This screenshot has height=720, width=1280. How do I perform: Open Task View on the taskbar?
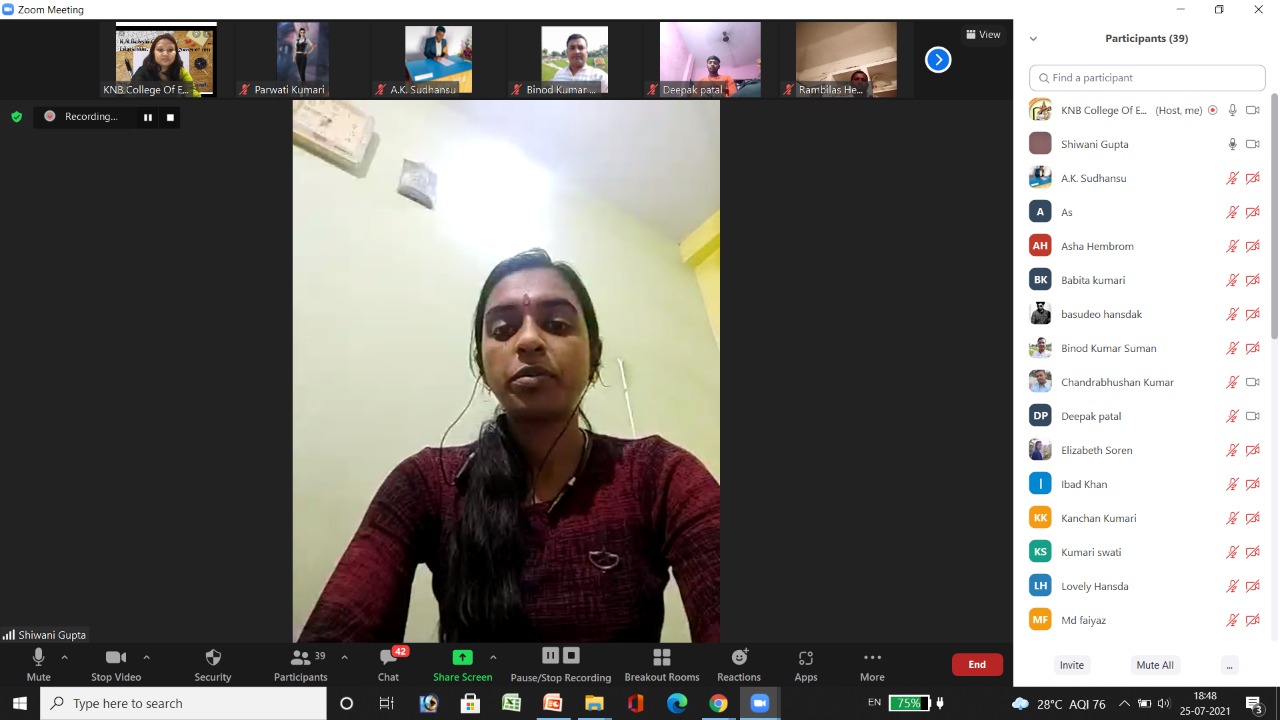(x=387, y=703)
